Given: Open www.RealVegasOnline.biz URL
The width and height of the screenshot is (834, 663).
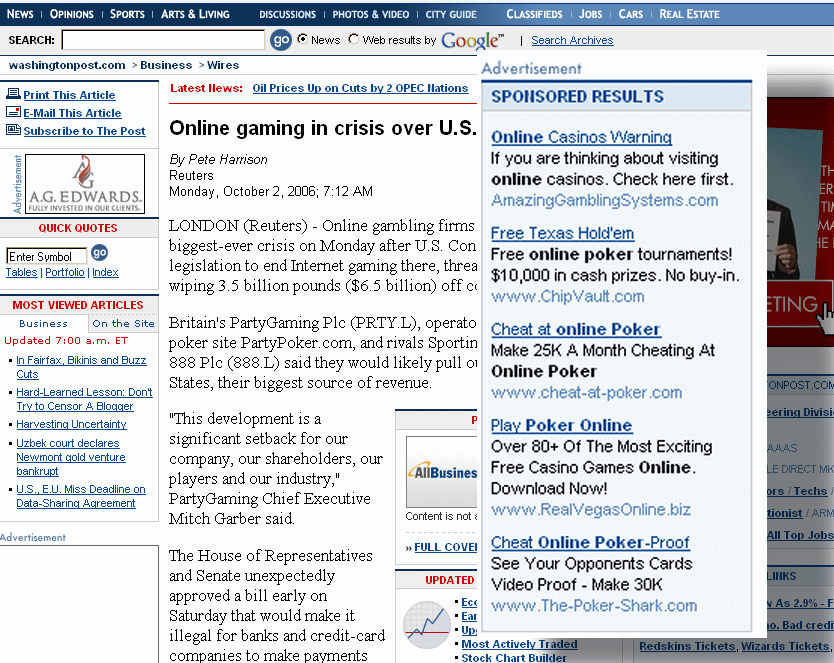Looking at the screenshot, I should [x=590, y=509].
